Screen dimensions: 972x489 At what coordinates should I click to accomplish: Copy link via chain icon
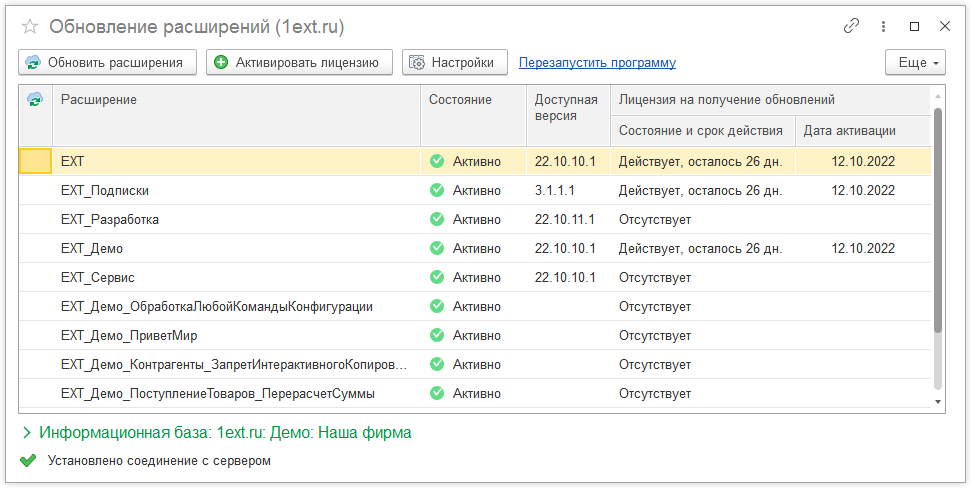(851, 26)
